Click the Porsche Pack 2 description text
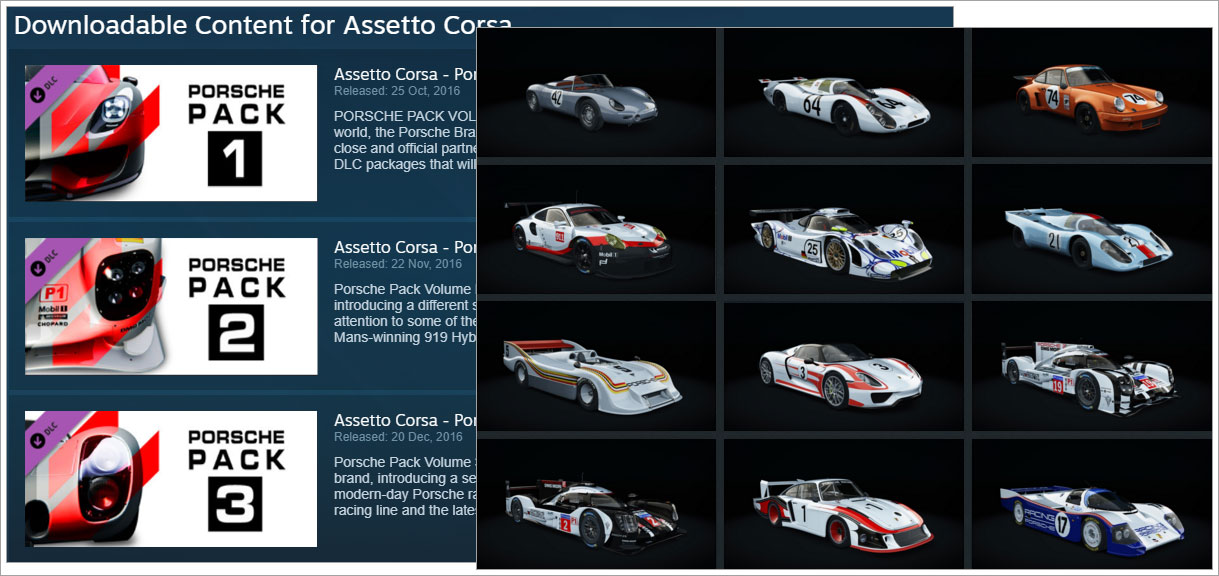Viewport: 1219px width, 576px height. 405,313
